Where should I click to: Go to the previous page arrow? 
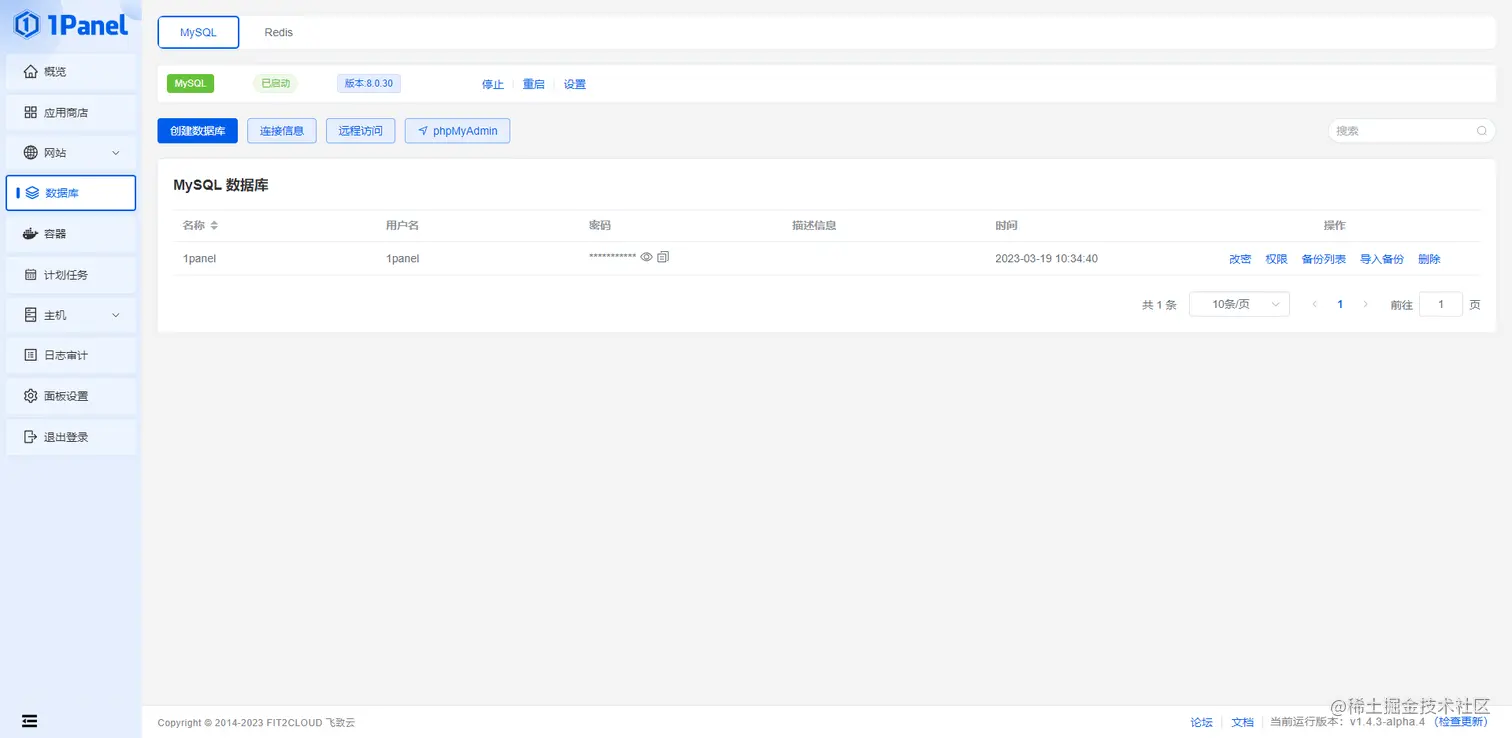point(1315,304)
